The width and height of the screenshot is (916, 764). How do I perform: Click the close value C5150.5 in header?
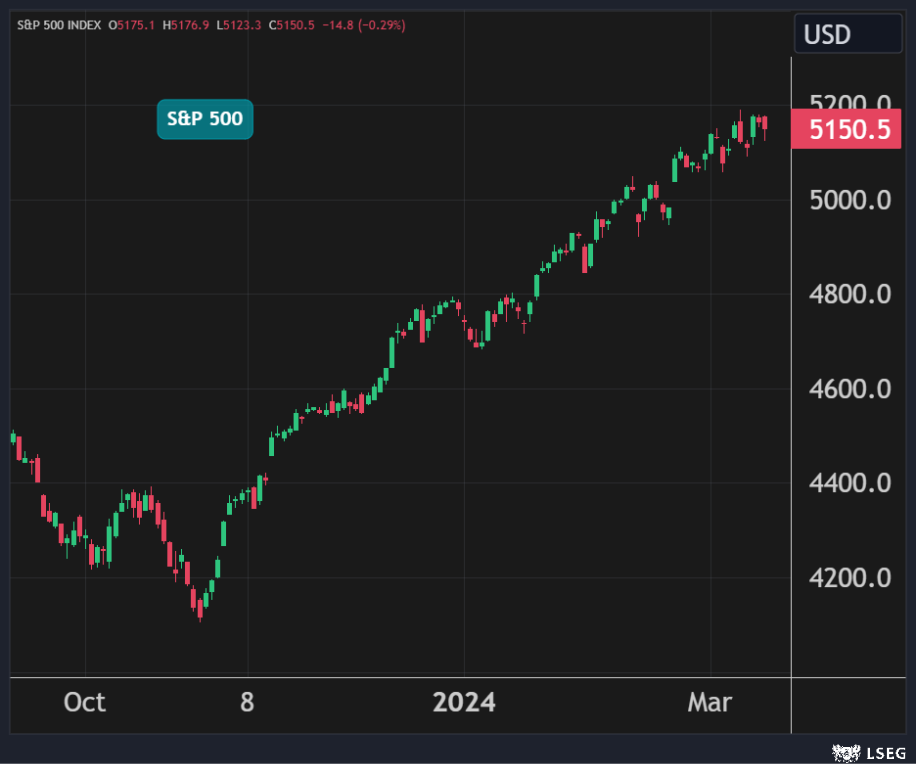tap(299, 25)
